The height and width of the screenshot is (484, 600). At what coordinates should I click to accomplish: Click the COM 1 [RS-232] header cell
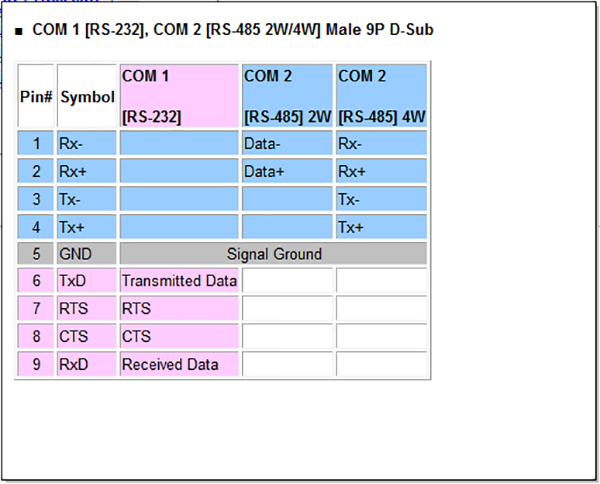(x=179, y=97)
